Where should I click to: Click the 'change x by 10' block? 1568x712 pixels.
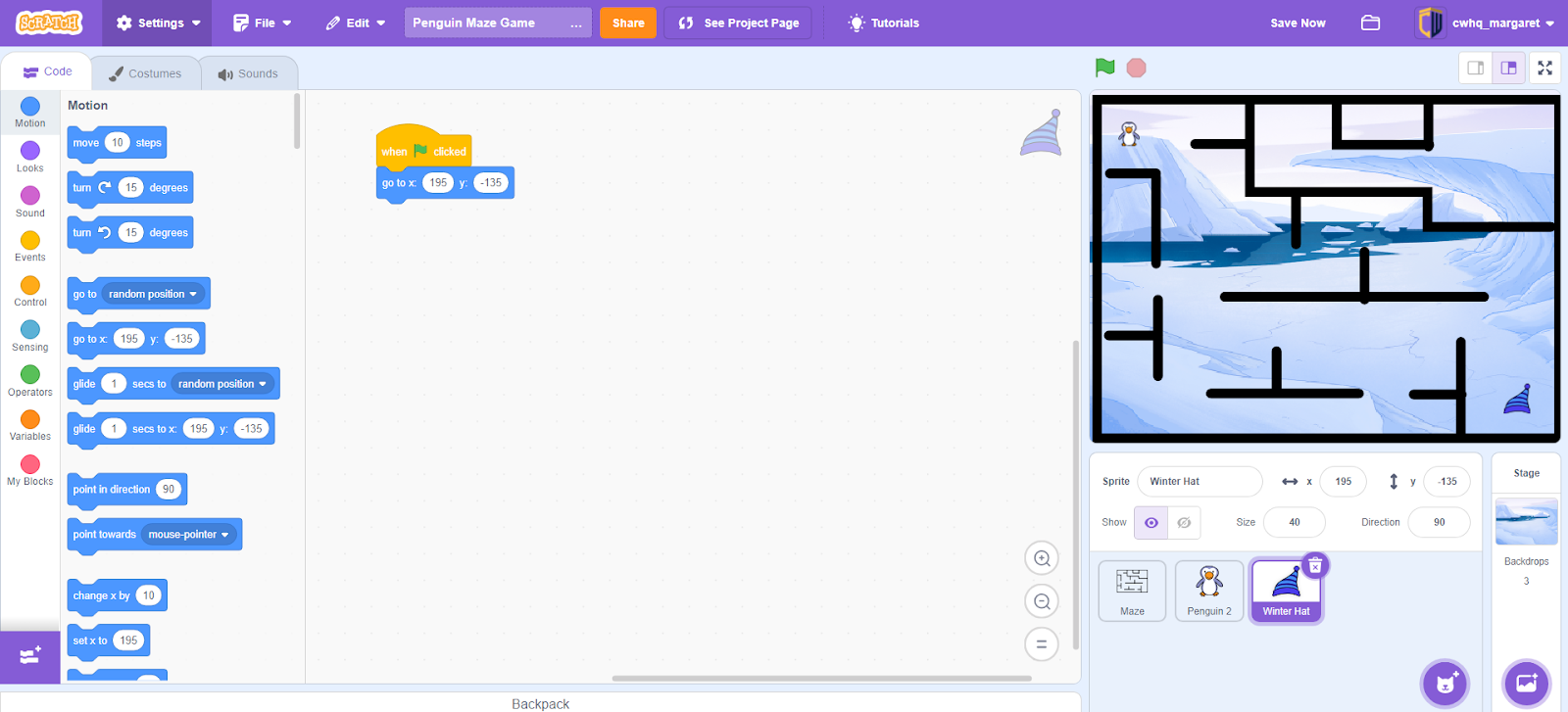(x=117, y=595)
